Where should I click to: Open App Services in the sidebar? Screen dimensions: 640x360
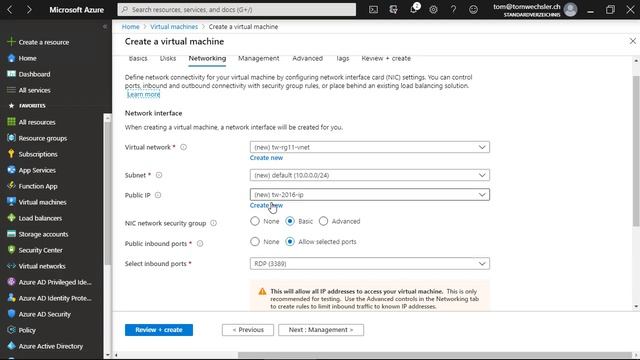(x=37, y=170)
